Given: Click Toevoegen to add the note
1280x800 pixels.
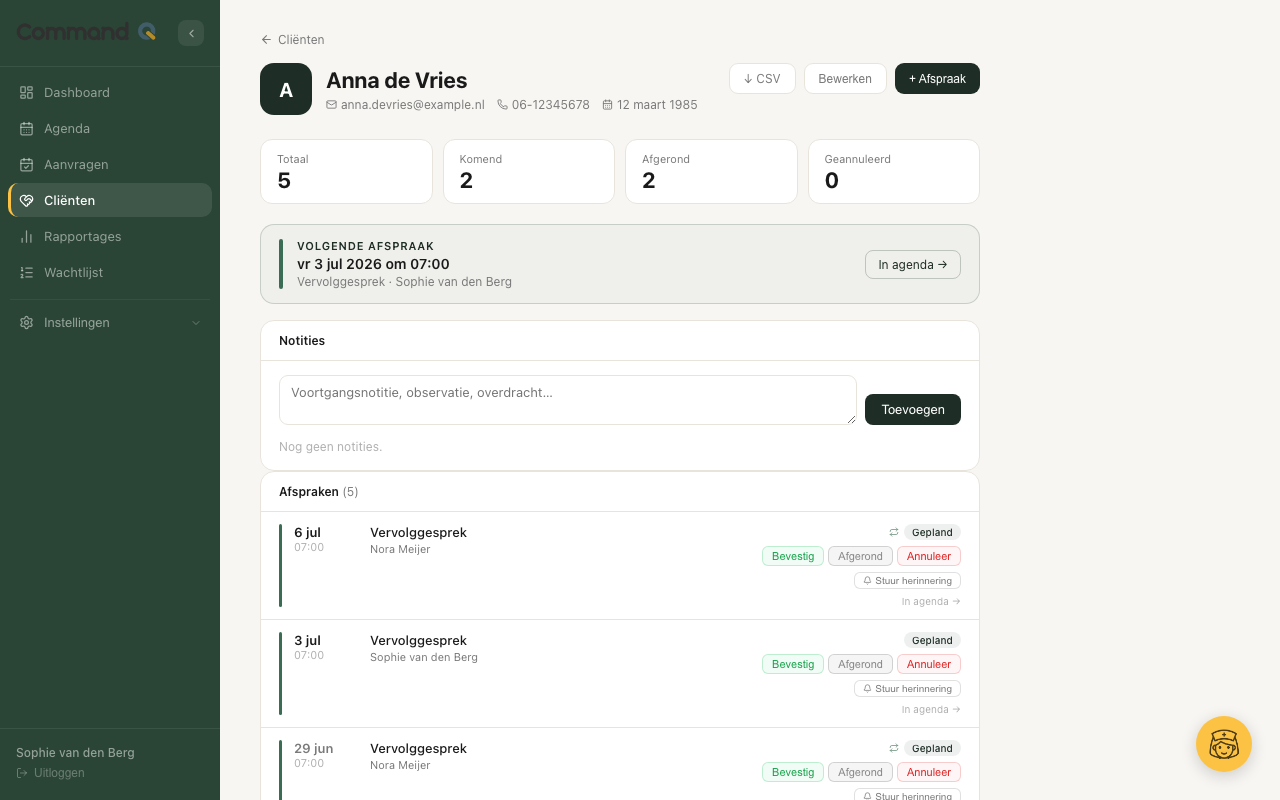Looking at the screenshot, I should [x=913, y=409].
